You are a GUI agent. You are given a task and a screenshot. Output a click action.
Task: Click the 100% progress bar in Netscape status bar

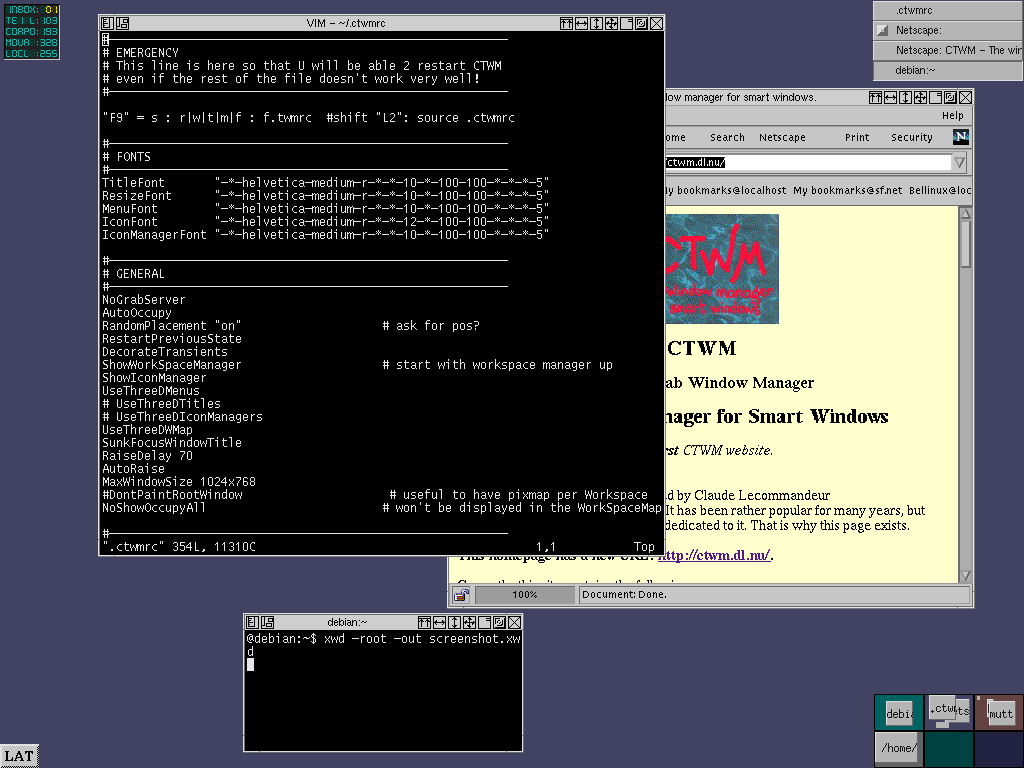coord(524,595)
